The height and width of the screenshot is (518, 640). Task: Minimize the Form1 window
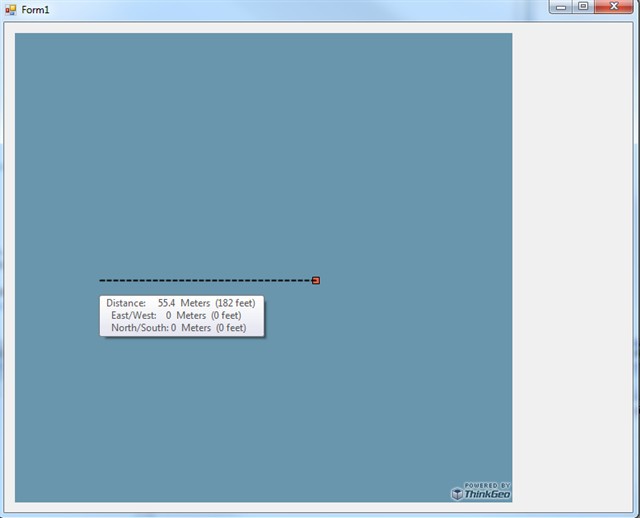click(x=561, y=7)
